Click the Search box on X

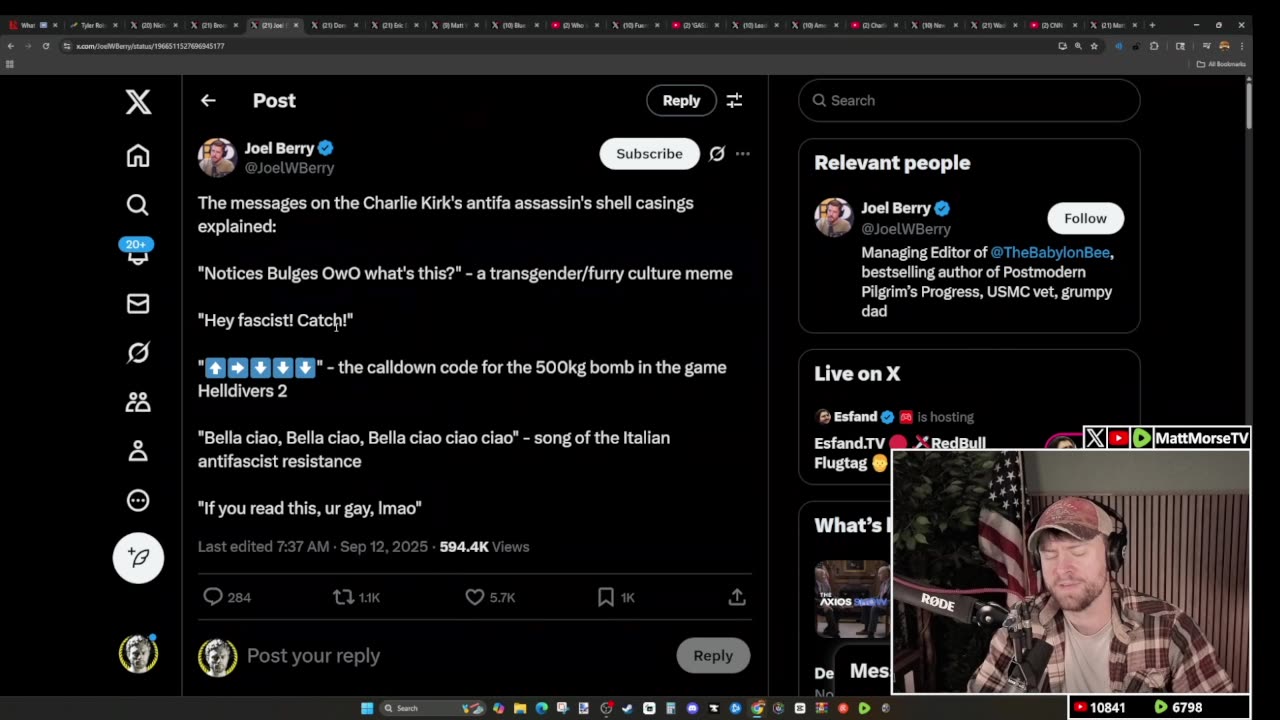click(969, 100)
